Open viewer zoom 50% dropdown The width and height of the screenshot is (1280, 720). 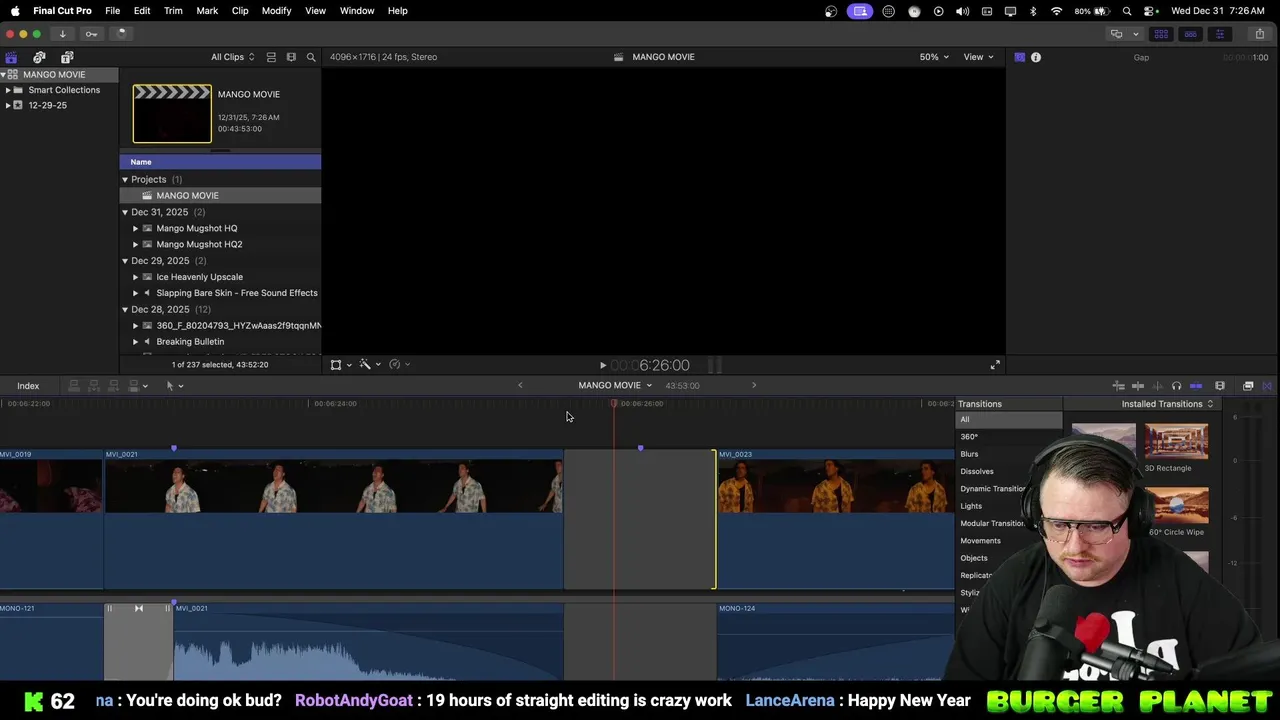click(x=934, y=57)
